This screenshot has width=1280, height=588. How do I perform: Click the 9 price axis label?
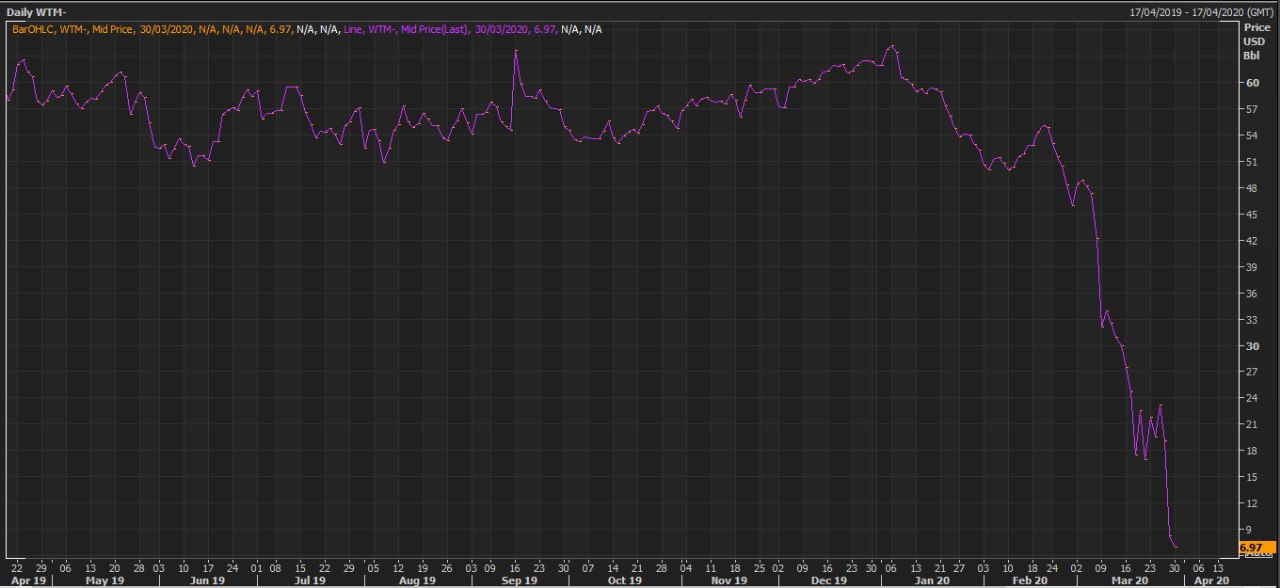tap(1248, 530)
